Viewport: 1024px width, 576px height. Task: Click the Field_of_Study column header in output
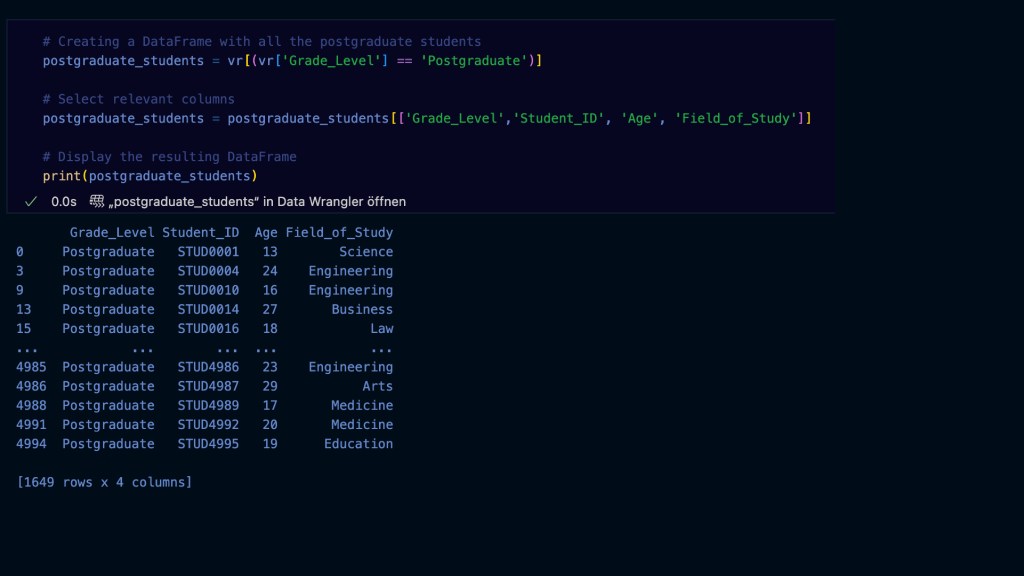[339, 233]
